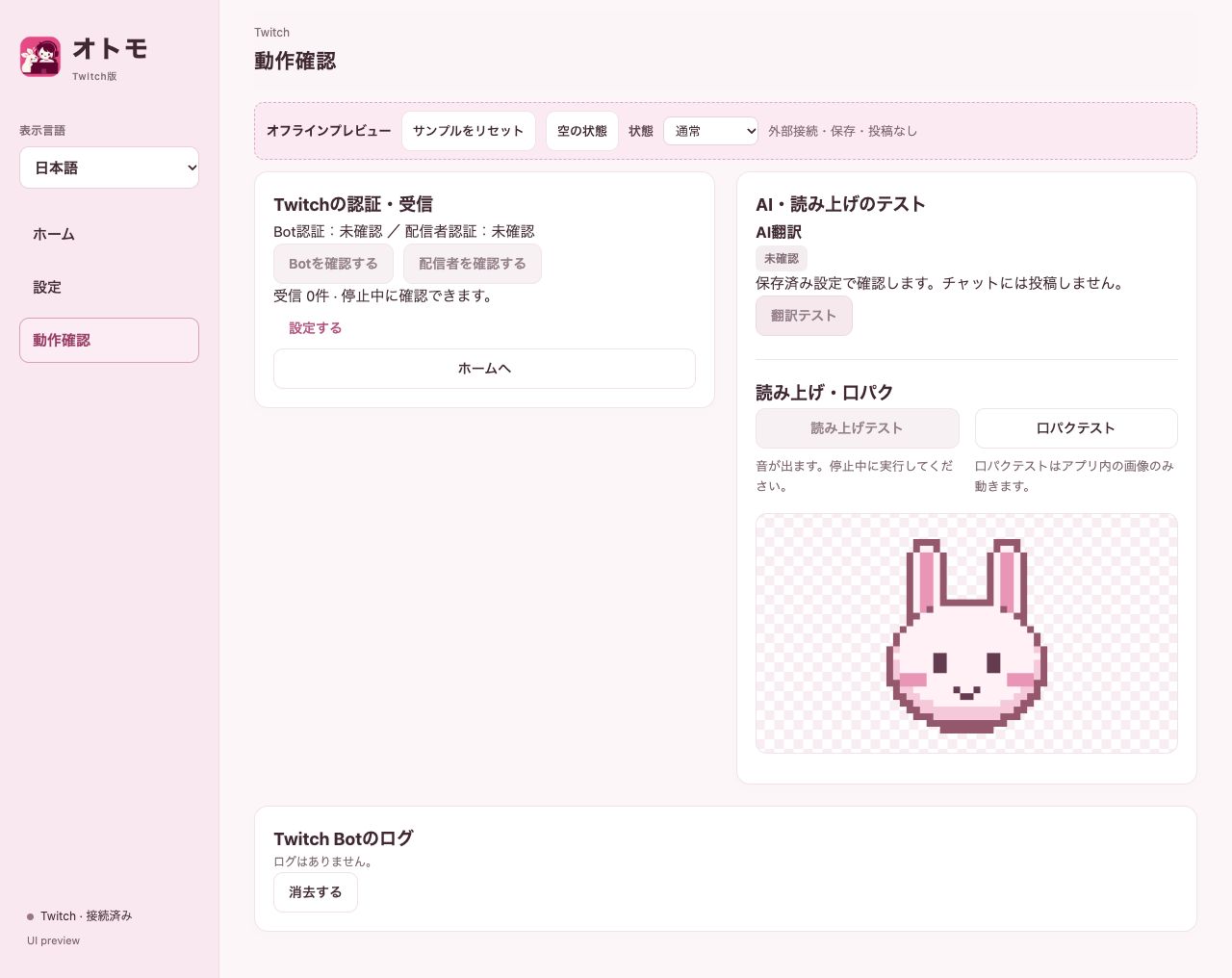Click the Botを確認する button
This screenshot has width=1232, height=978.
tap(333, 264)
